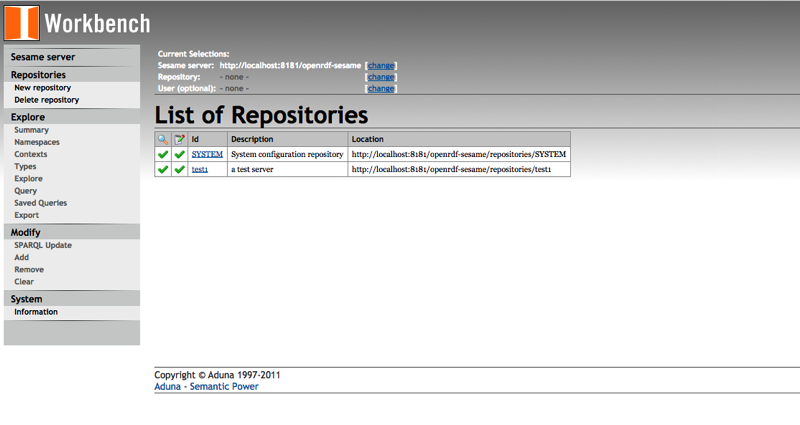Open the test1 repository link

click(x=199, y=169)
